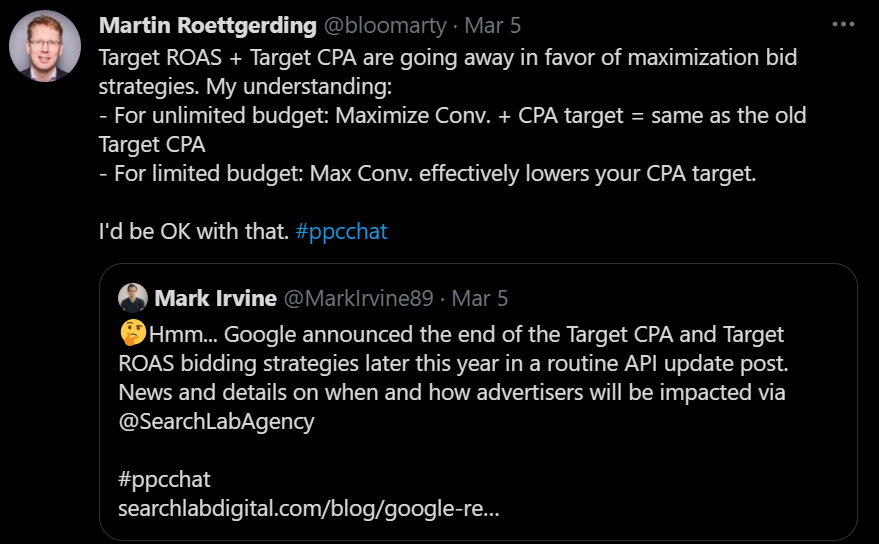Open the tweet's three-dot More options menu

pos(843,24)
